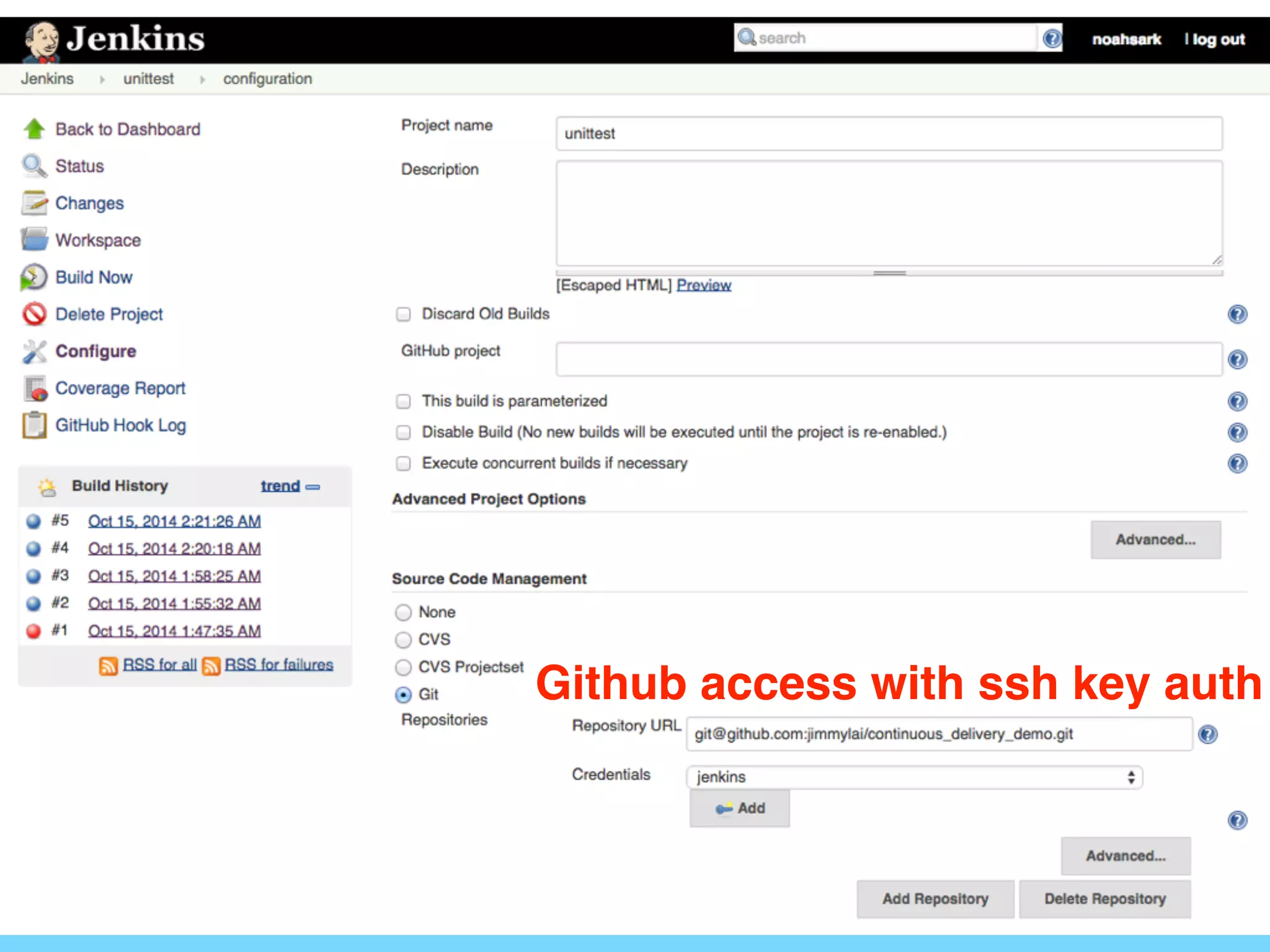Screen dimensions: 1270x952
Task: Click the Delete Project red prohibited icon
Action: (x=34, y=314)
